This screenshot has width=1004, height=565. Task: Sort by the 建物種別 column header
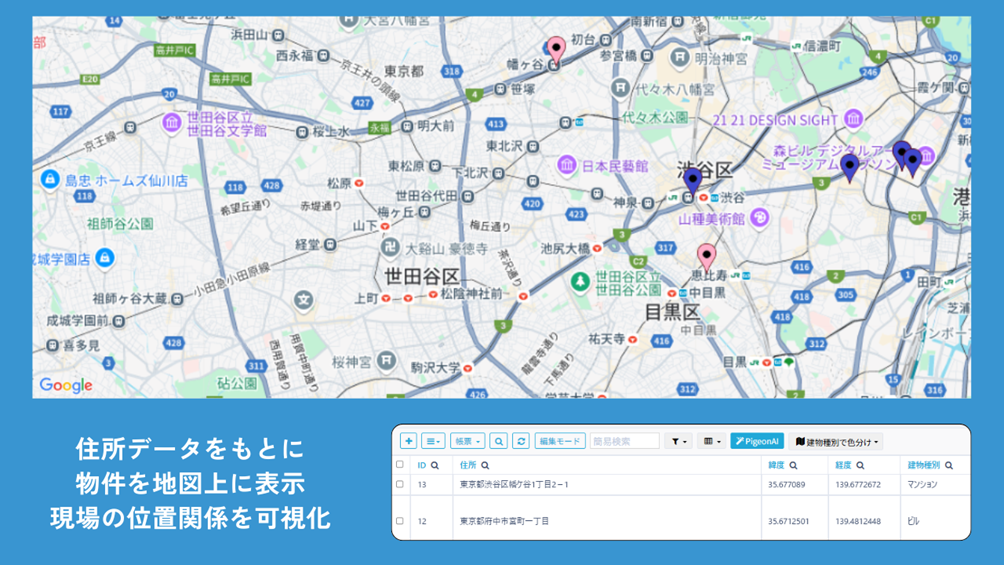point(923,465)
